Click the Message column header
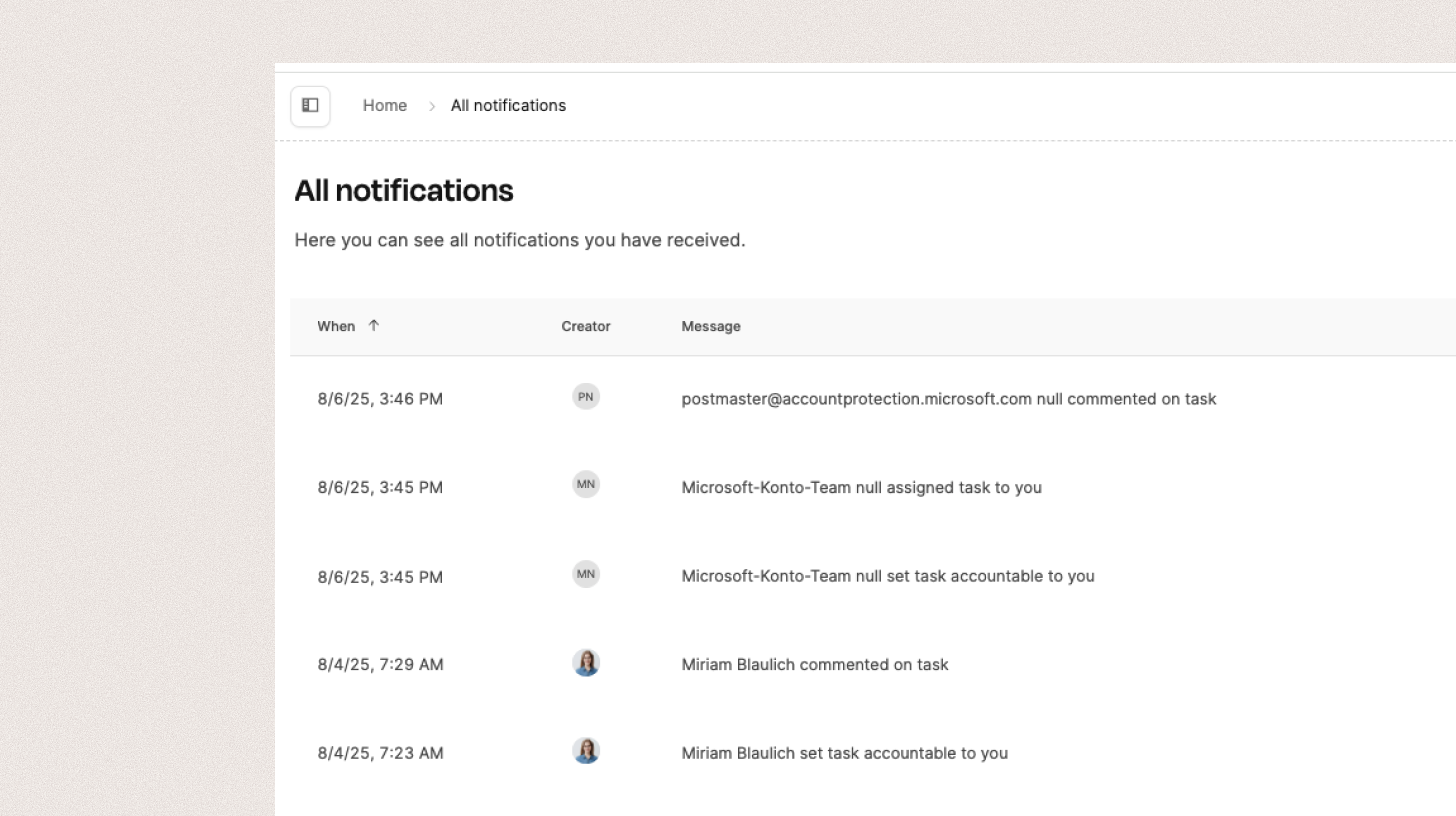The width and height of the screenshot is (1456, 816). coord(711,326)
